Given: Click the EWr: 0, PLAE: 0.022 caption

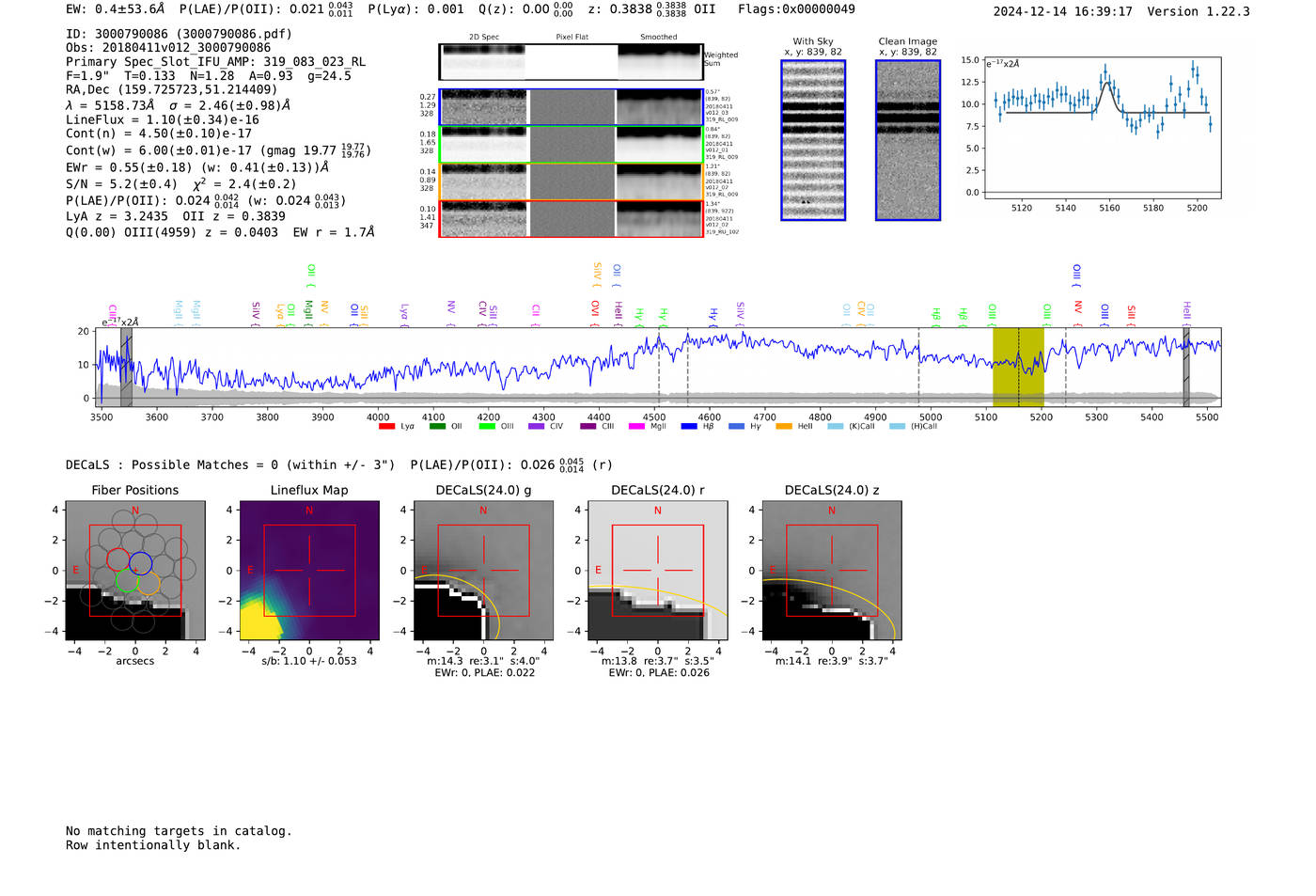Looking at the screenshot, I should [483, 672].
